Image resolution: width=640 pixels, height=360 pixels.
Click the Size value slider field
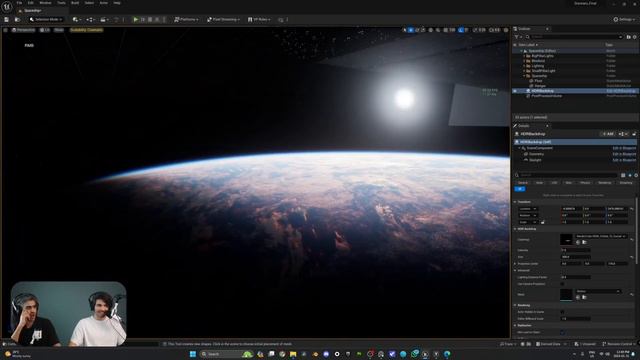click(x=576, y=257)
